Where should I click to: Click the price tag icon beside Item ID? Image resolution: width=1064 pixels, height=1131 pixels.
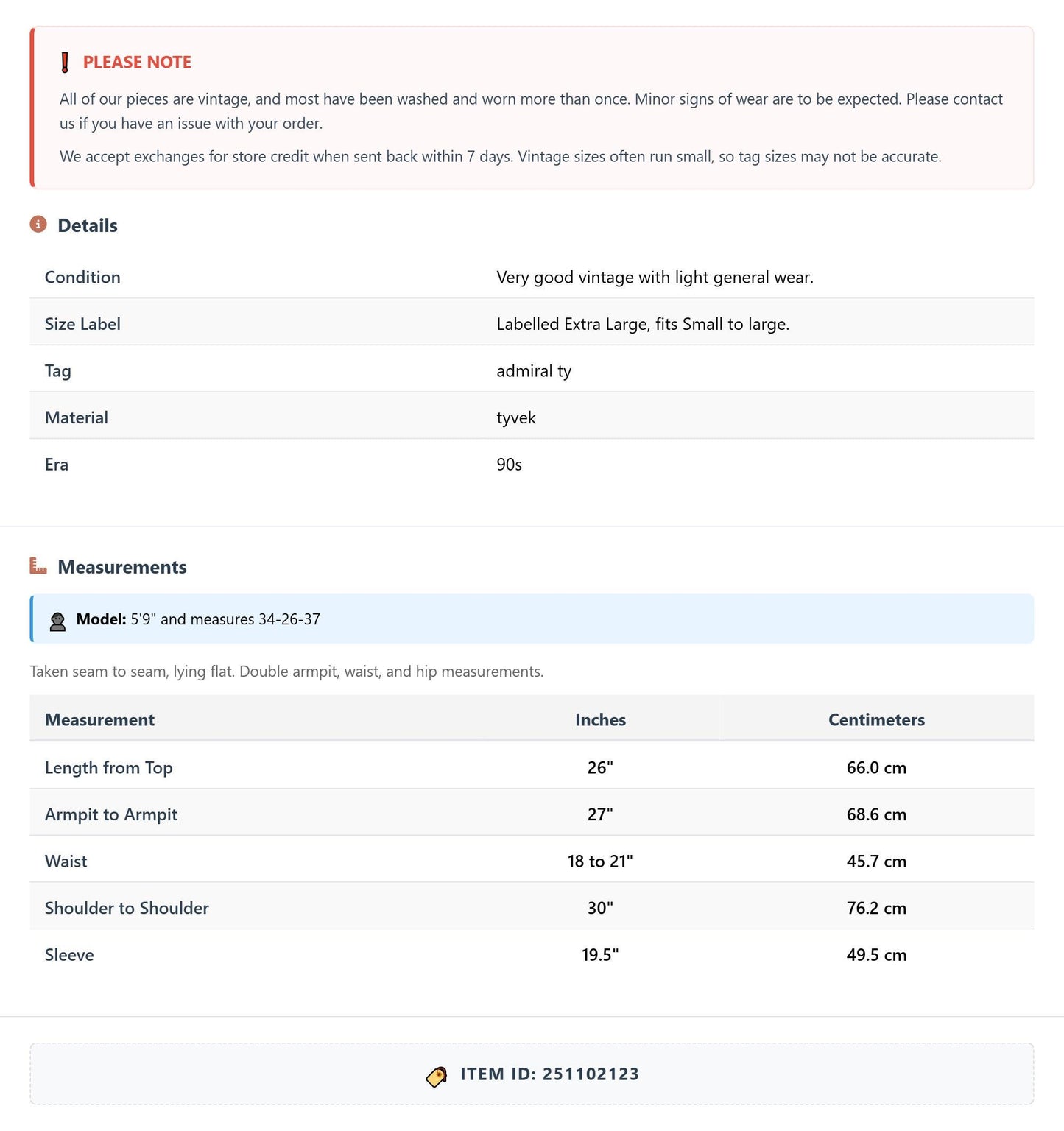click(x=437, y=1076)
